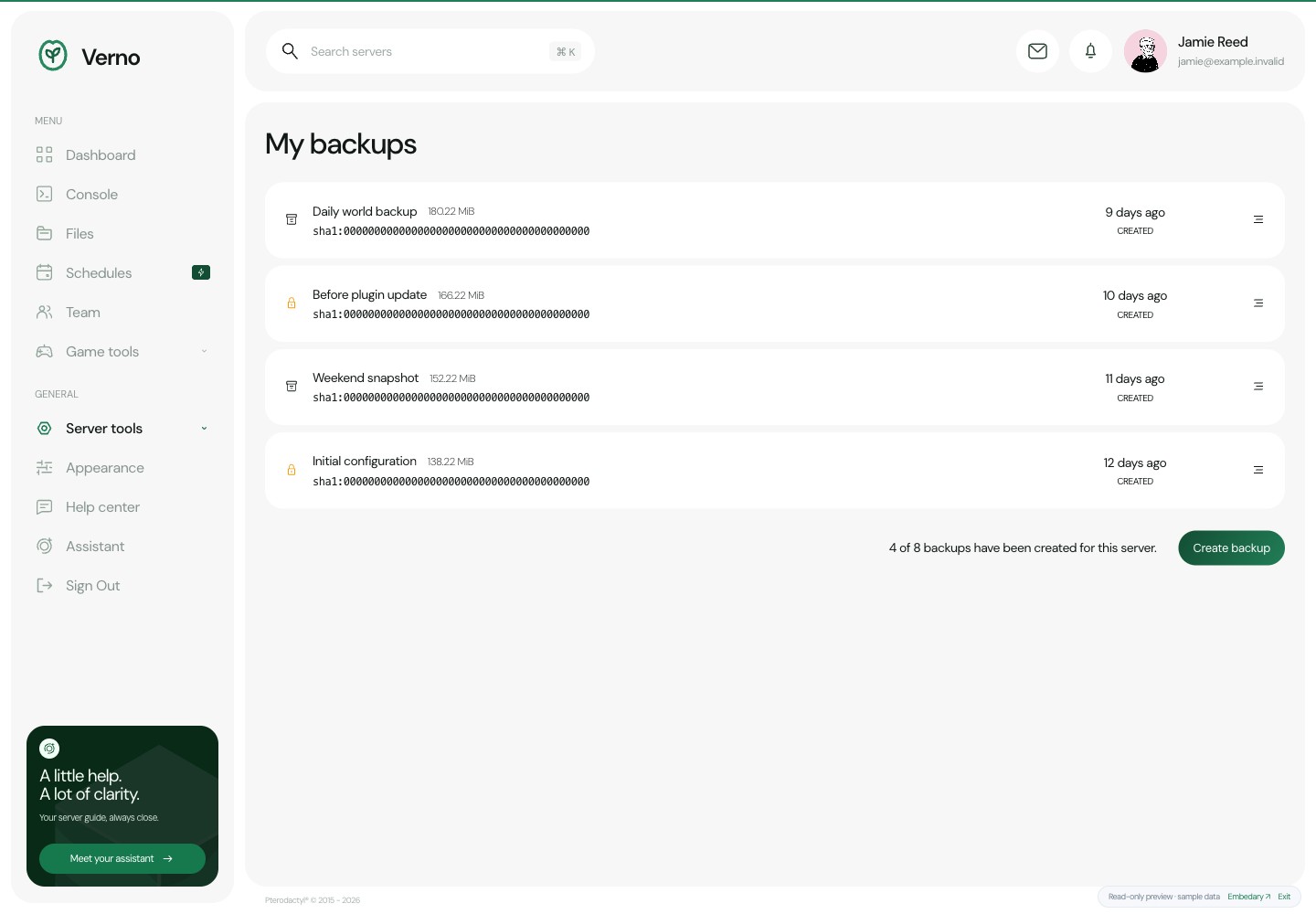Open the notifications bell icon

(1090, 51)
